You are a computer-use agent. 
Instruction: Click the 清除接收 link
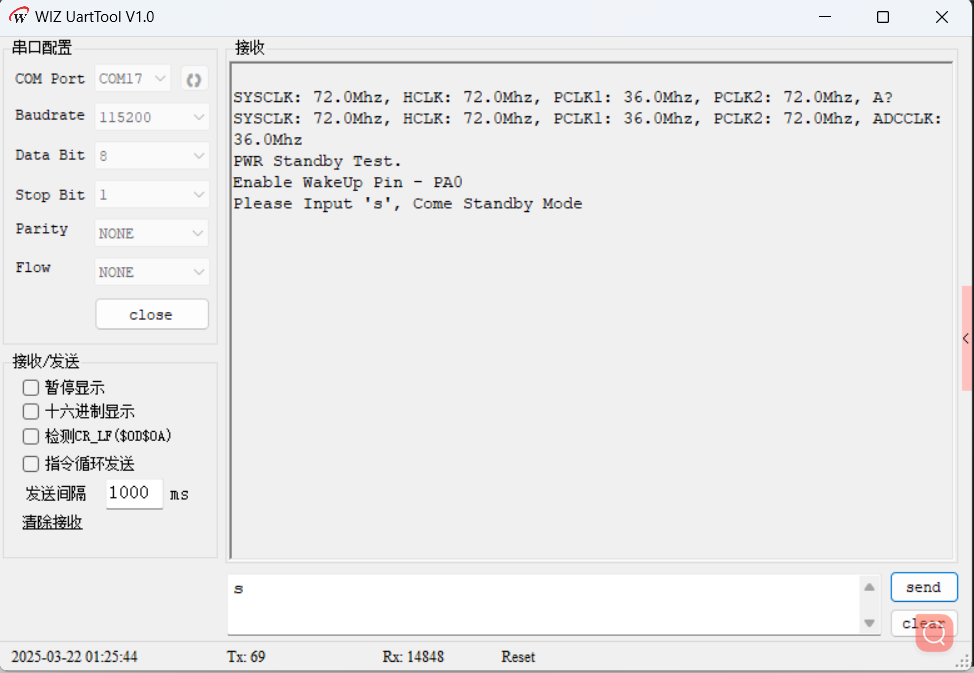[x=52, y=522]
